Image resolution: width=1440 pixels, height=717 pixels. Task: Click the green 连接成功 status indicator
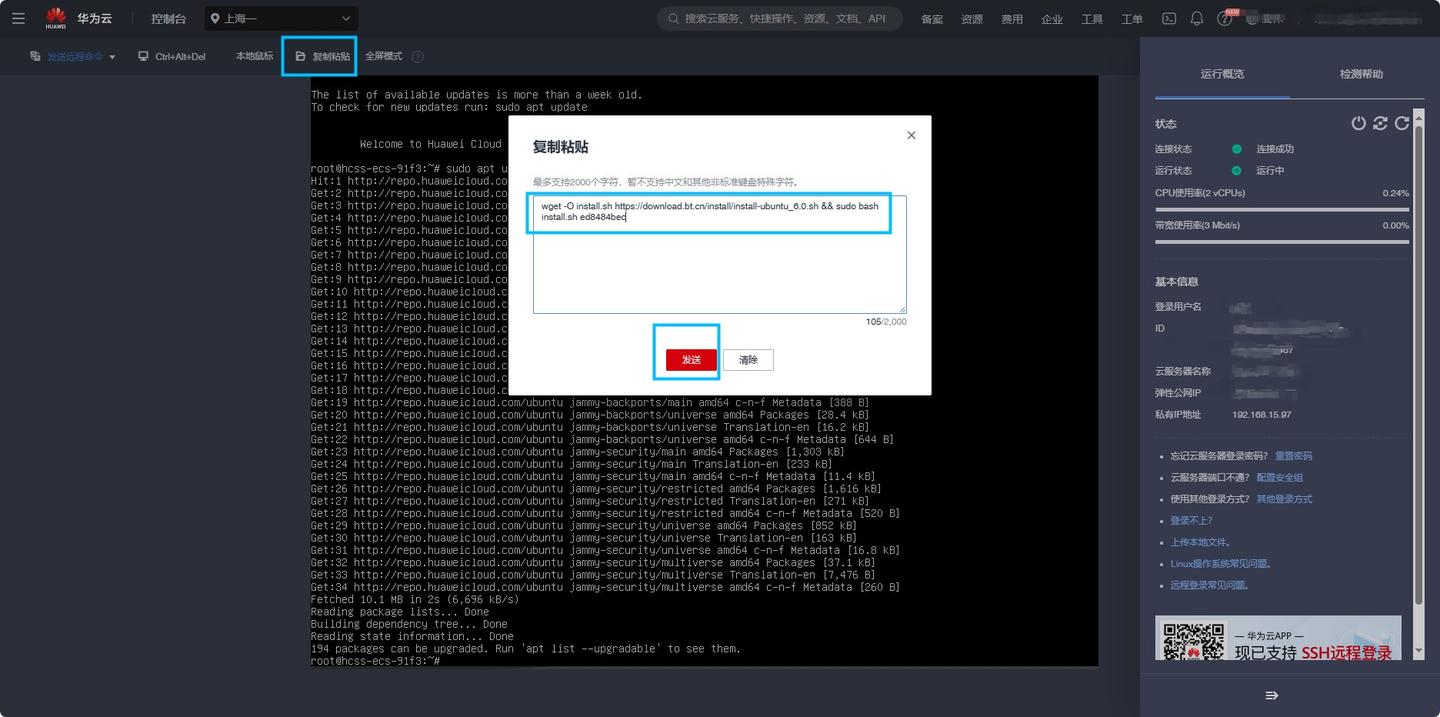click(x=1237, y=149)
